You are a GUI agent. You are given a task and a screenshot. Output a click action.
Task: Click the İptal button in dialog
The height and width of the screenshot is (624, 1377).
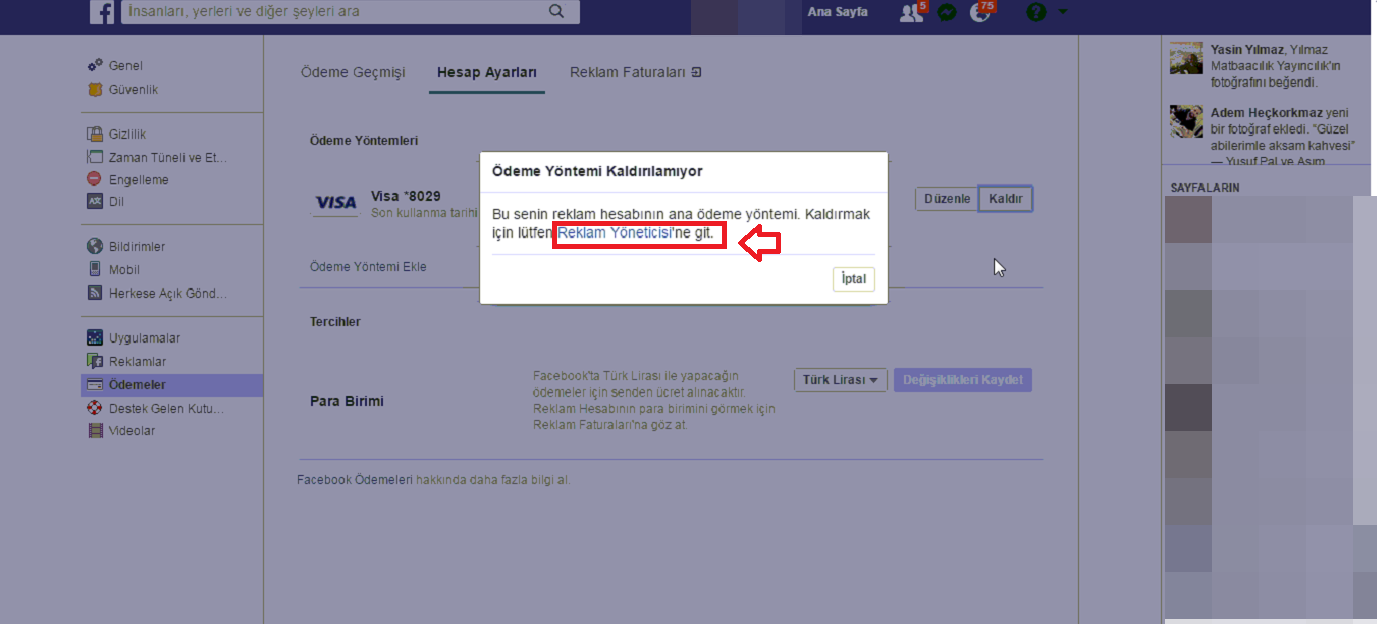click(853, 279)
